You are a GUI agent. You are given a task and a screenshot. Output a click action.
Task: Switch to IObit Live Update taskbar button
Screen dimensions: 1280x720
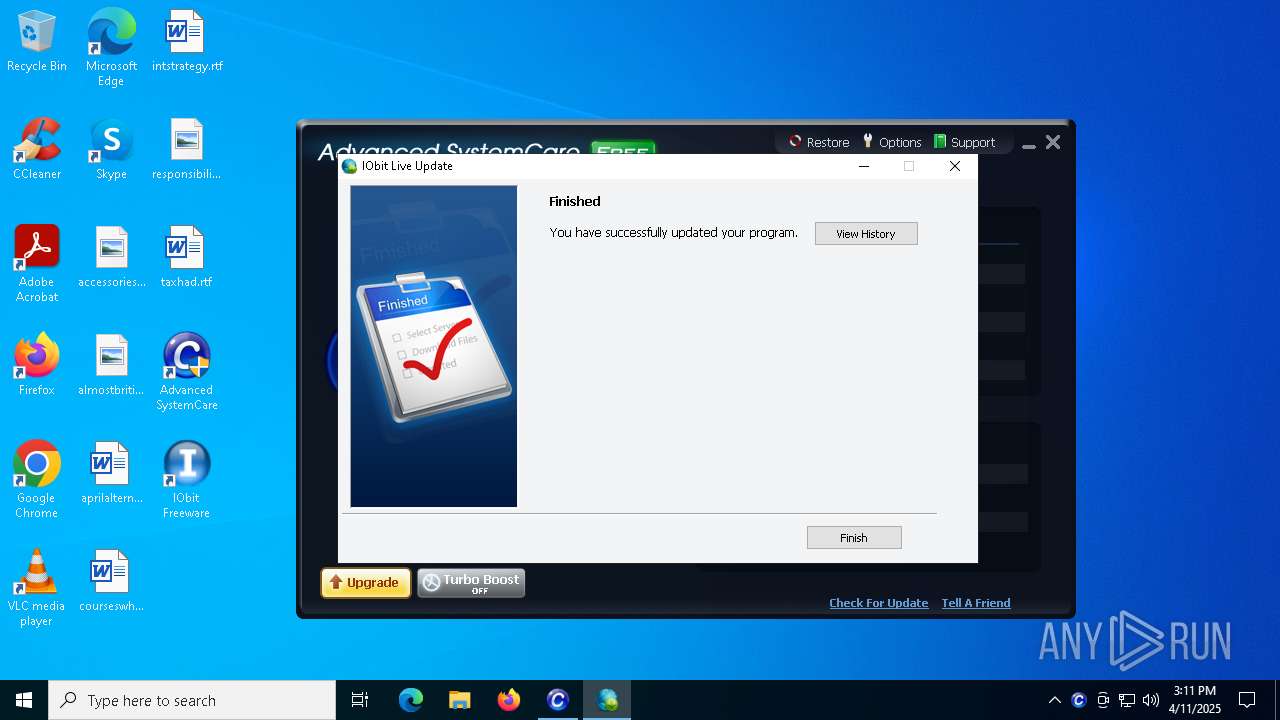(607, 700)
